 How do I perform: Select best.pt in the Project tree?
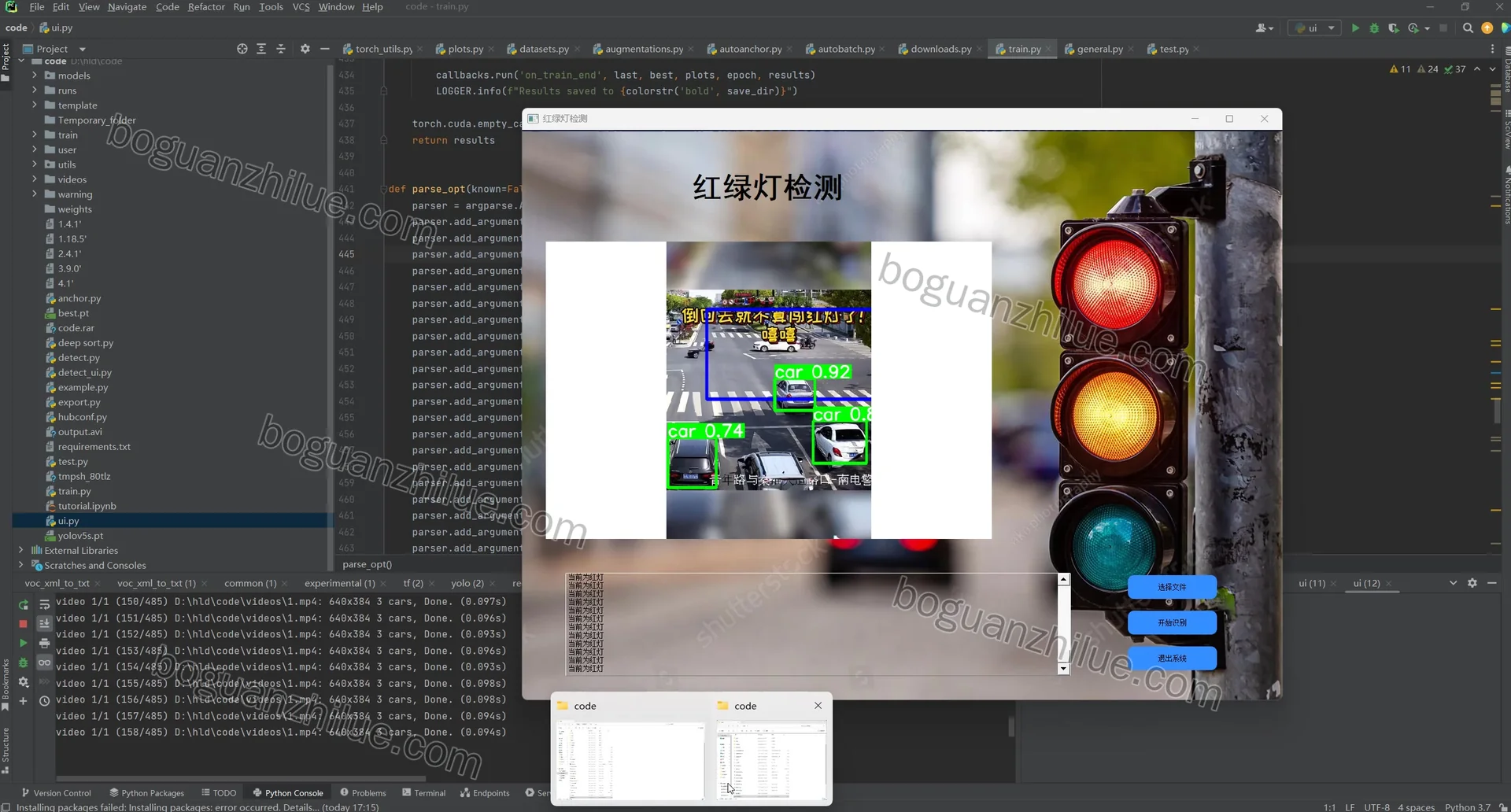click(73, 313)
